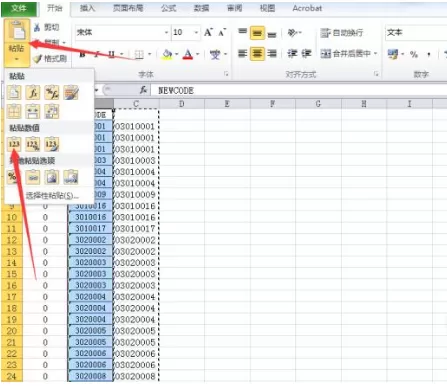Switch to the 视图 (View) tab
The image size is (447, 386).
click(x=267, y=8)
